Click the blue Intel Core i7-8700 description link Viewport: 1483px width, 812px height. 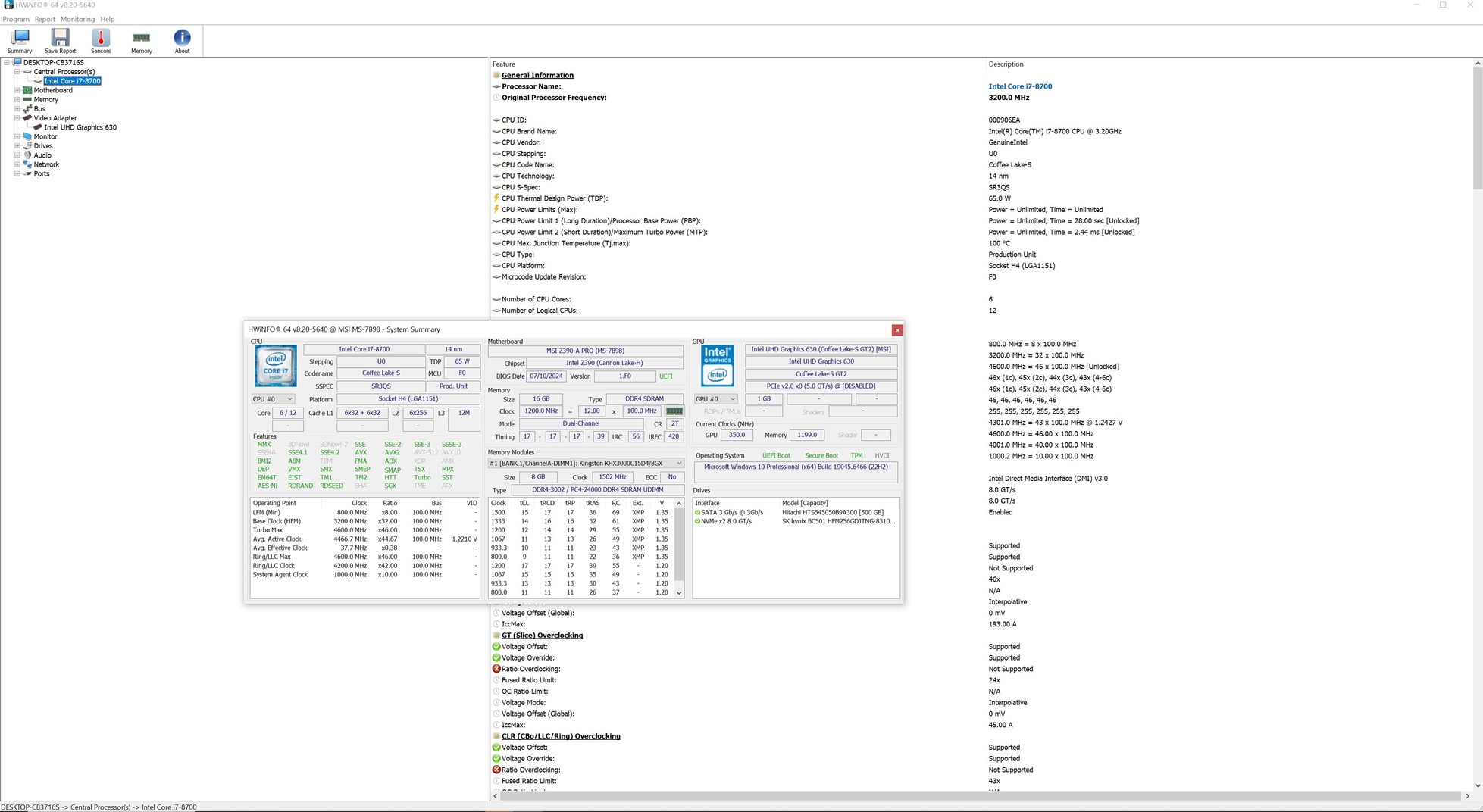pos(1020,86)
